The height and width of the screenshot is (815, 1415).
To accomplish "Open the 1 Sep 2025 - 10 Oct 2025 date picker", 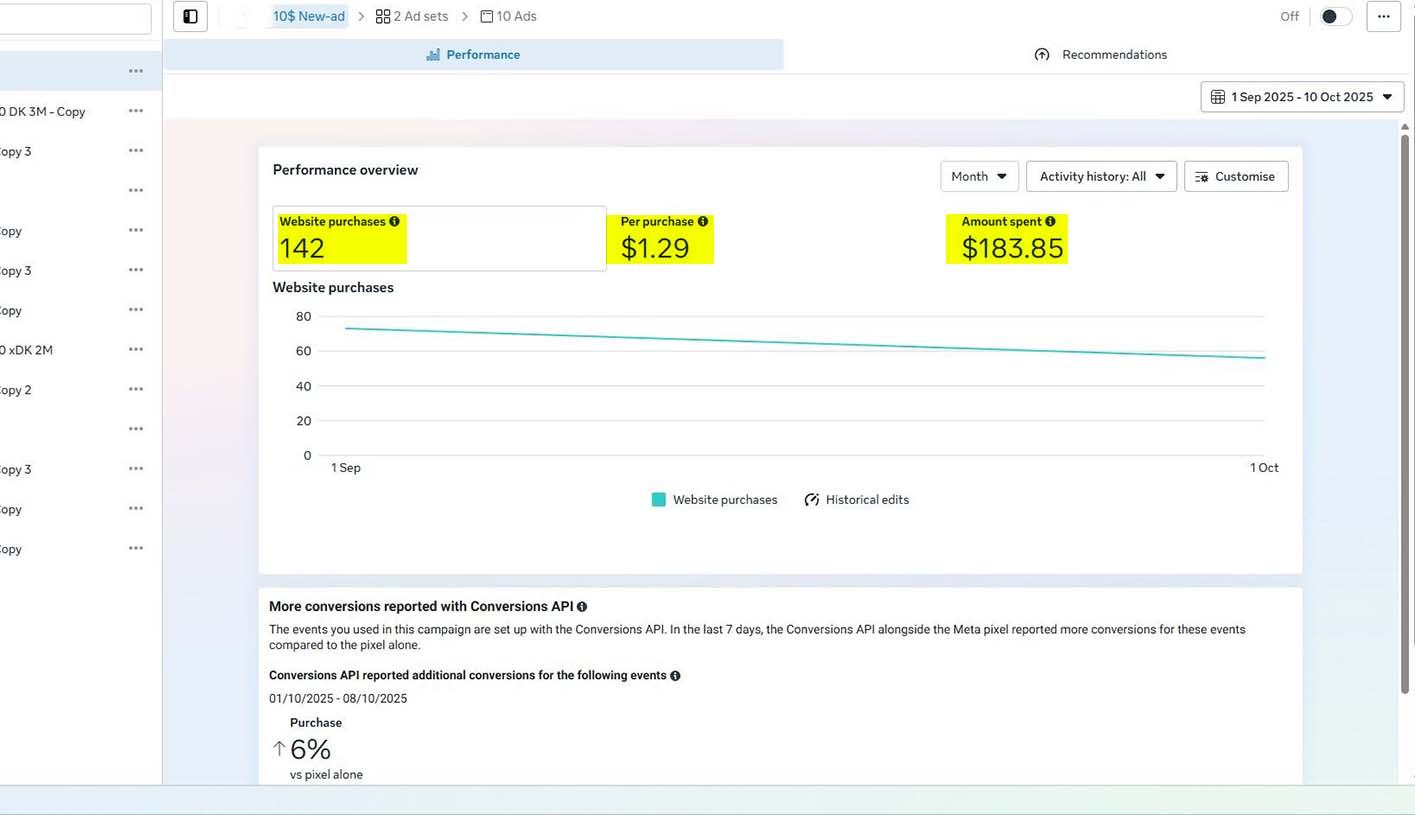I will (x=1302, y=97).
